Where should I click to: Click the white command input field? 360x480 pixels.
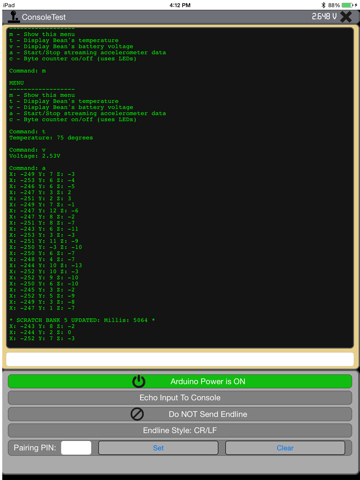180,359
